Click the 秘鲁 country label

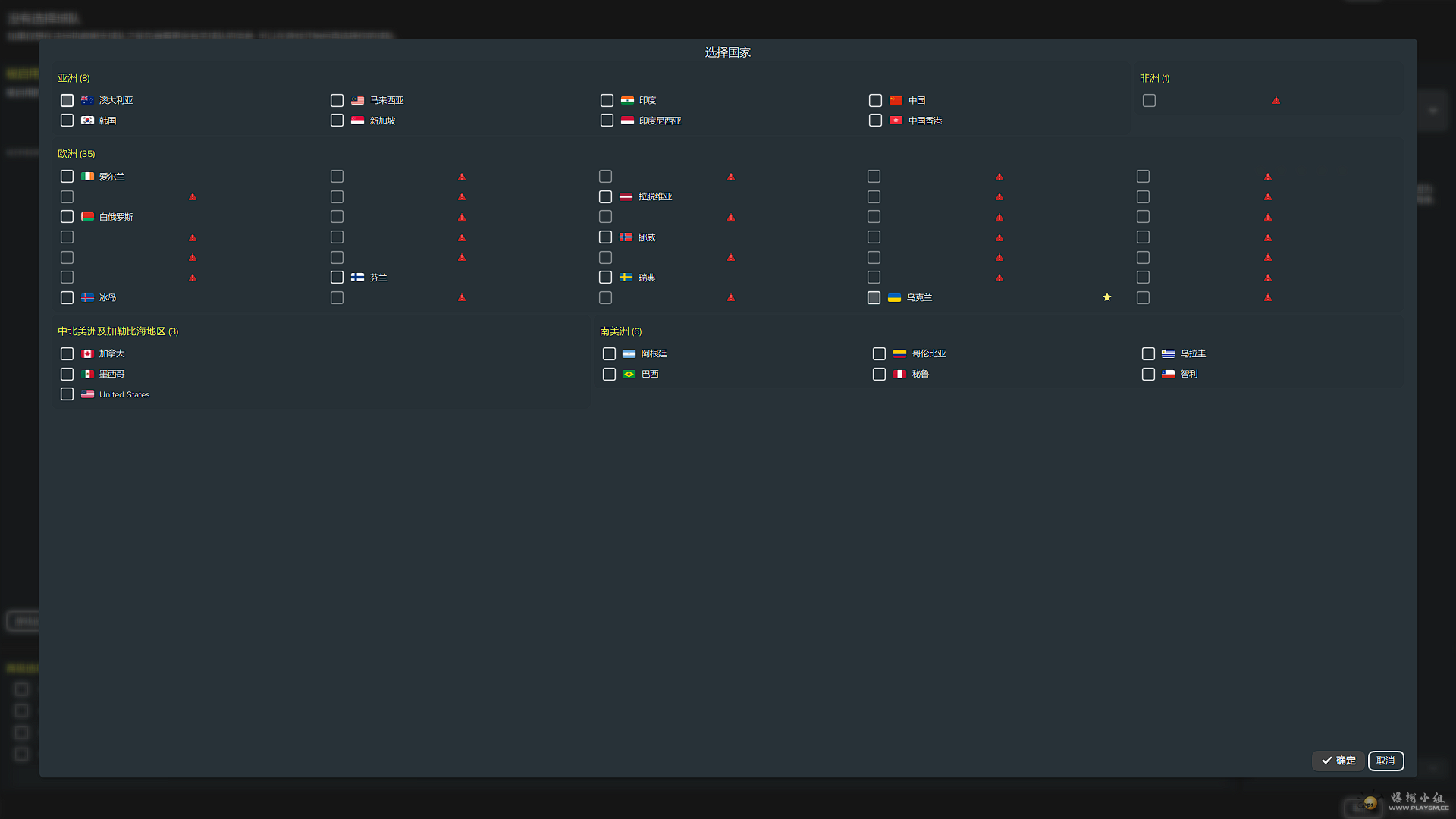(921, 375)
